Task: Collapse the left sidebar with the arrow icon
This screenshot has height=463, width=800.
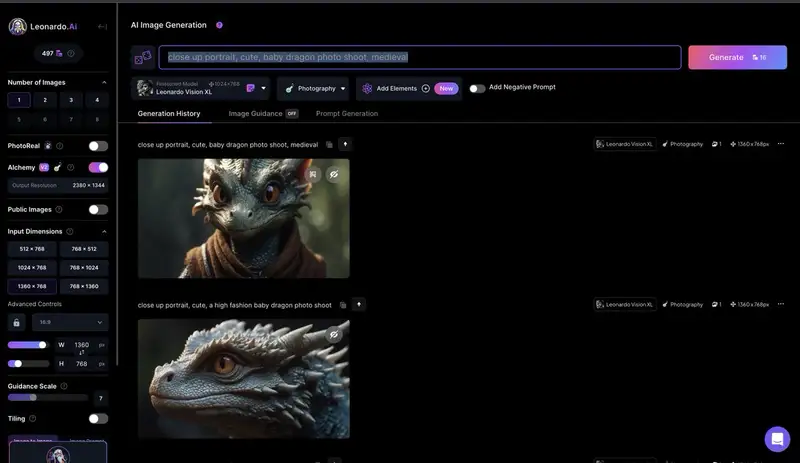Action: 103,27
